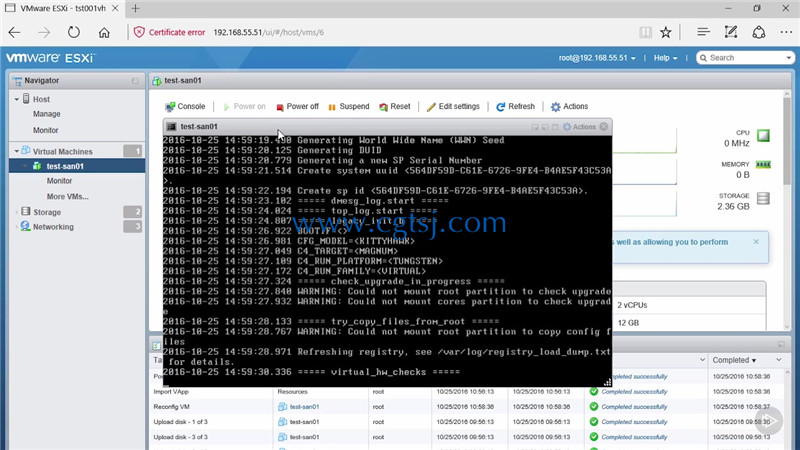Open console window Actions menu

tap(579, 127)
